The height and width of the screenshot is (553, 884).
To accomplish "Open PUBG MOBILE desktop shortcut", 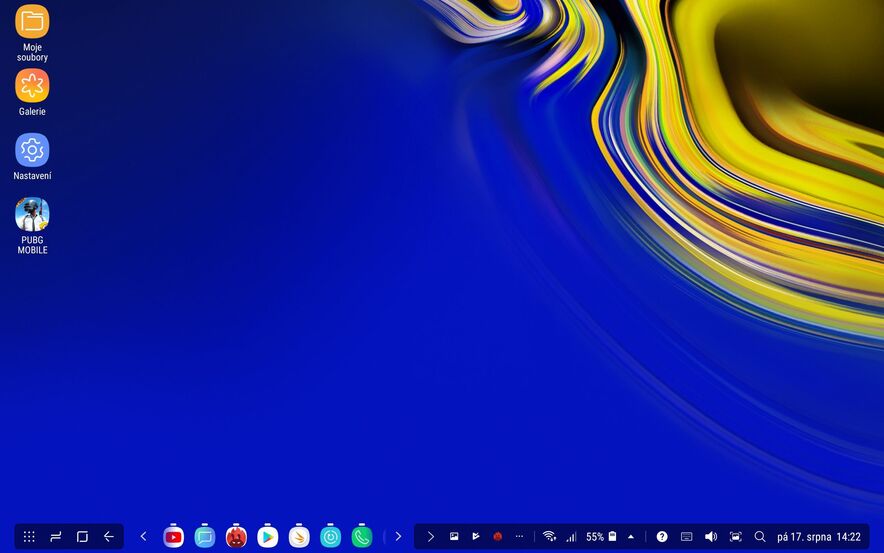I will tap(32, 215).
